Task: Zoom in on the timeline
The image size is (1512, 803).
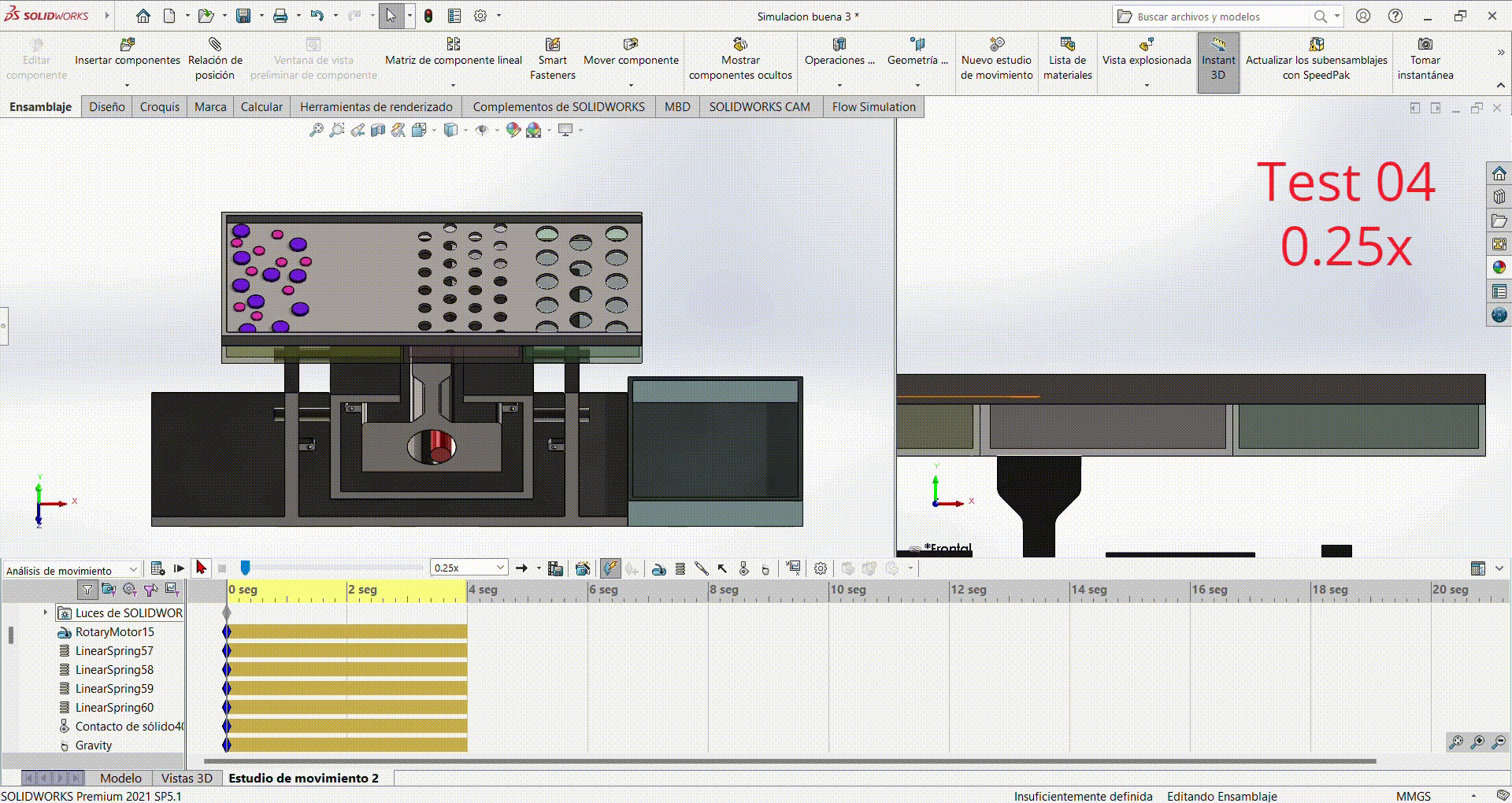Action: point(1478,742)
